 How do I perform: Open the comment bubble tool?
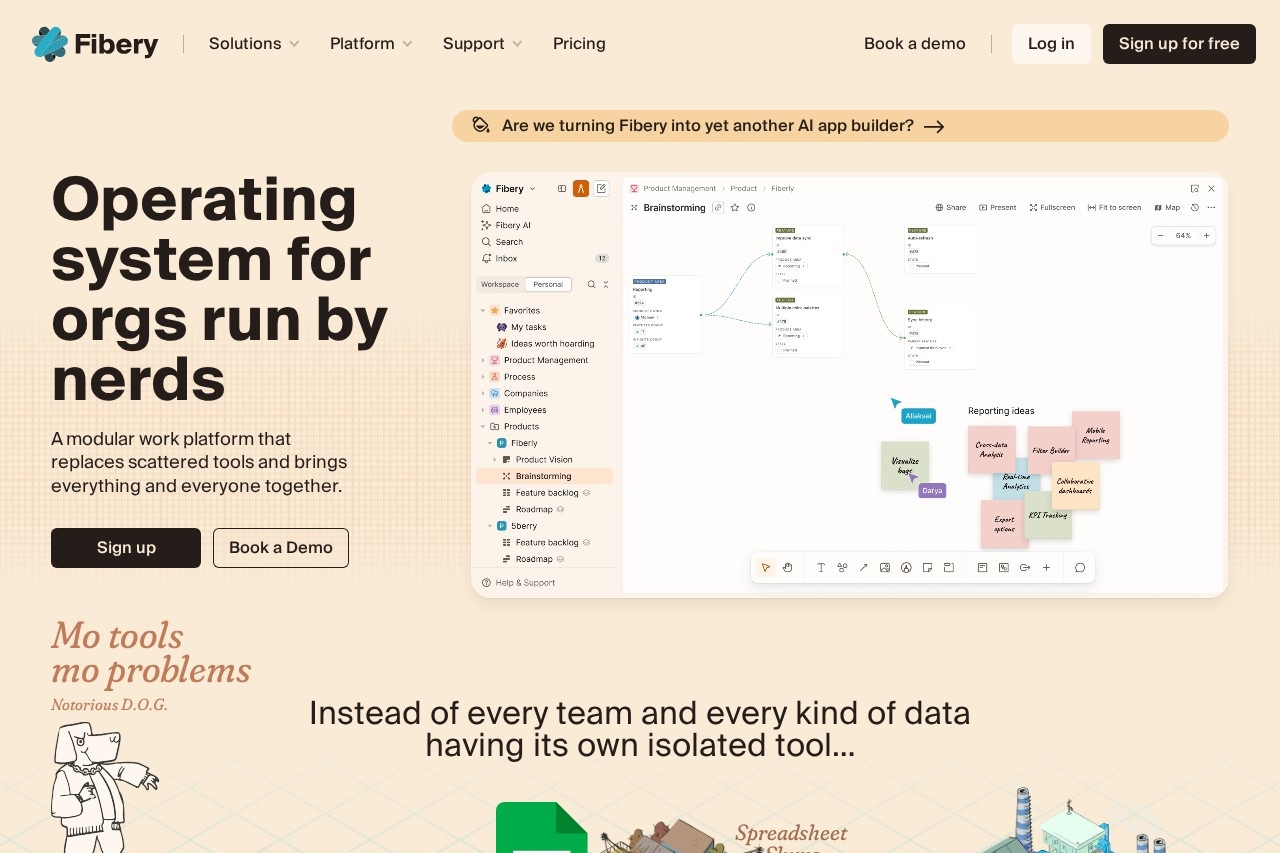tap(1080, 567)
